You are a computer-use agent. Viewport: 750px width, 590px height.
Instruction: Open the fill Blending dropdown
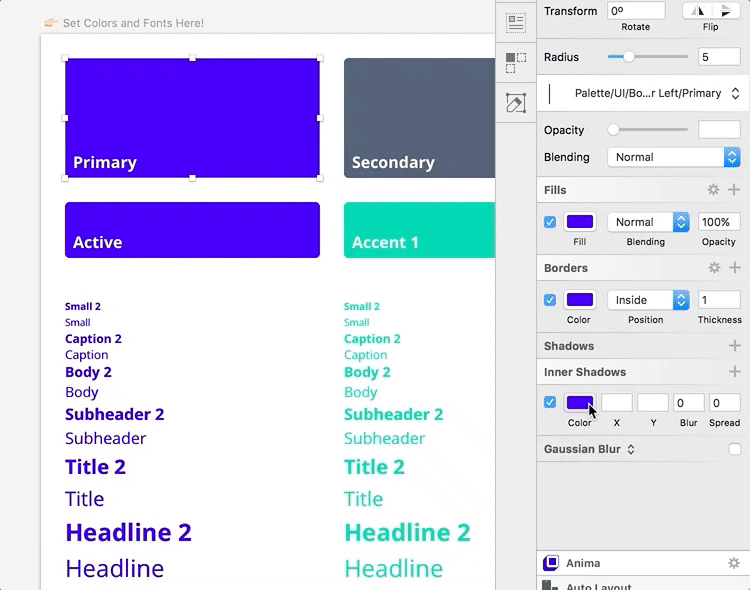click(648, 222)
